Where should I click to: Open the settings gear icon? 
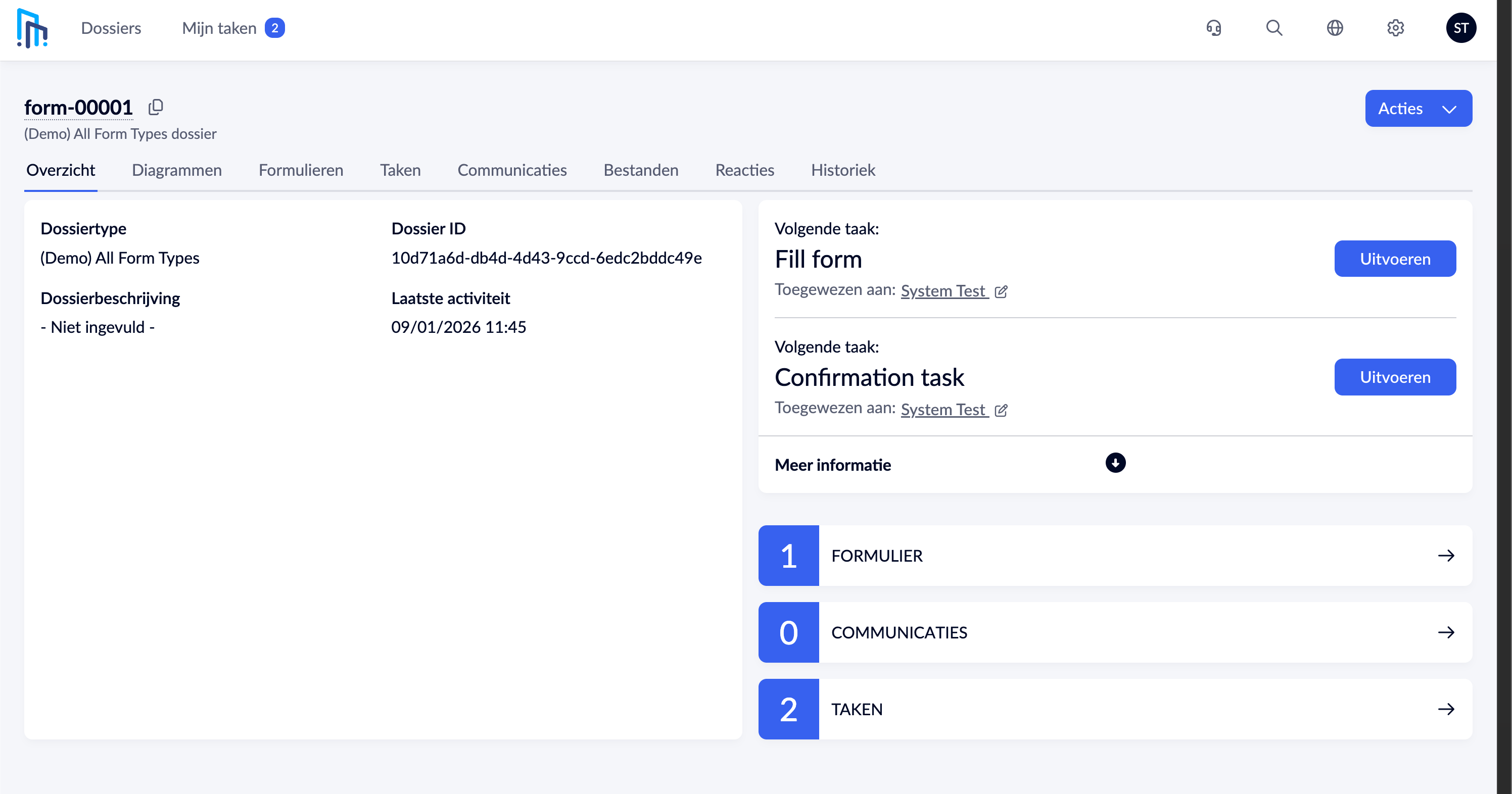tap(1395, 28)
